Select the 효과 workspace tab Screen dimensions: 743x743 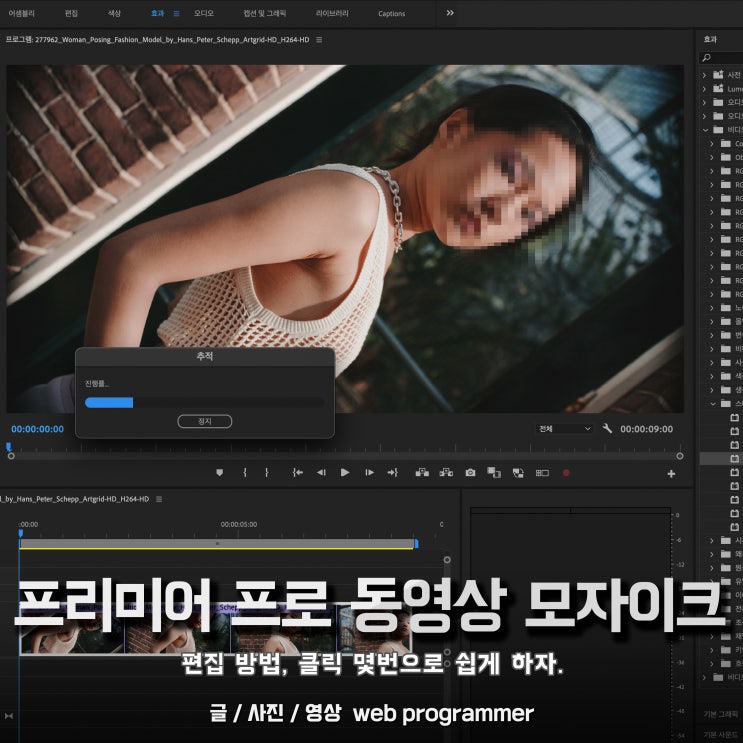tap(157, 13)
